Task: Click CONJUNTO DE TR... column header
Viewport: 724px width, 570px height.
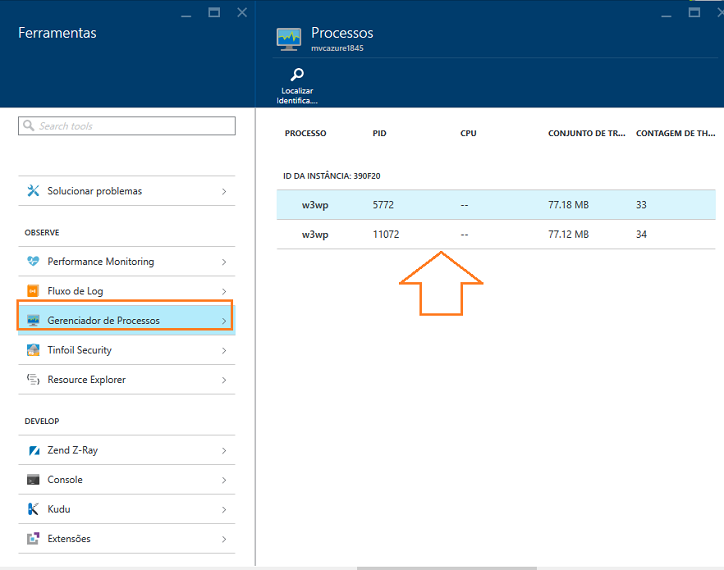Action: pyautogui.click(x=586, y=133)
